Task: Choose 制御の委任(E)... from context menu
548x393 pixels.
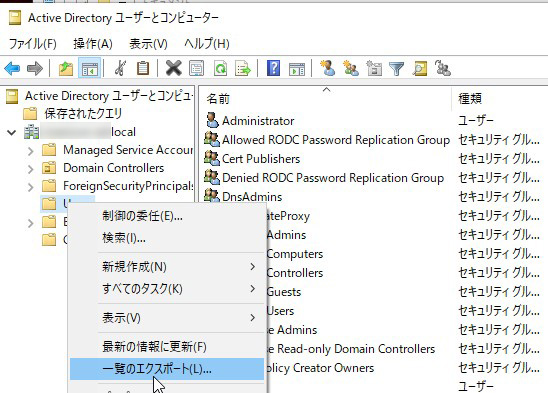Action: [x=167, y=216]
